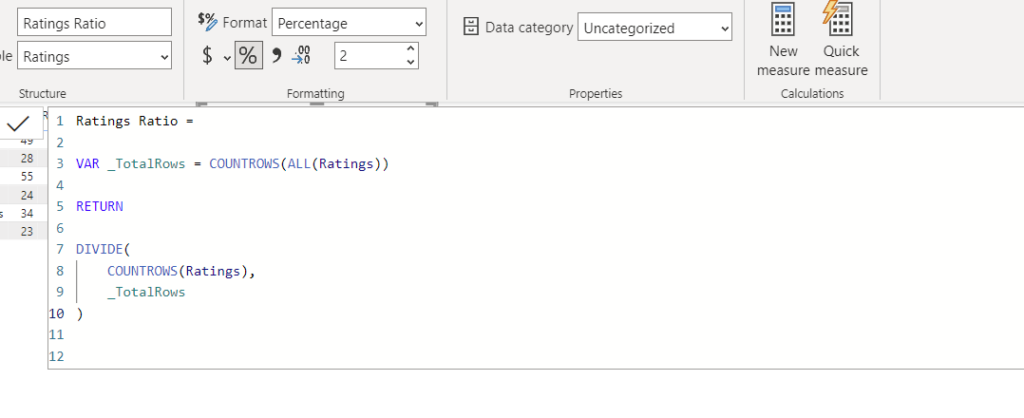Click the decimal places number field
Image resolution: width=1024 pixels, height=418 pixels.
[366, 56]
